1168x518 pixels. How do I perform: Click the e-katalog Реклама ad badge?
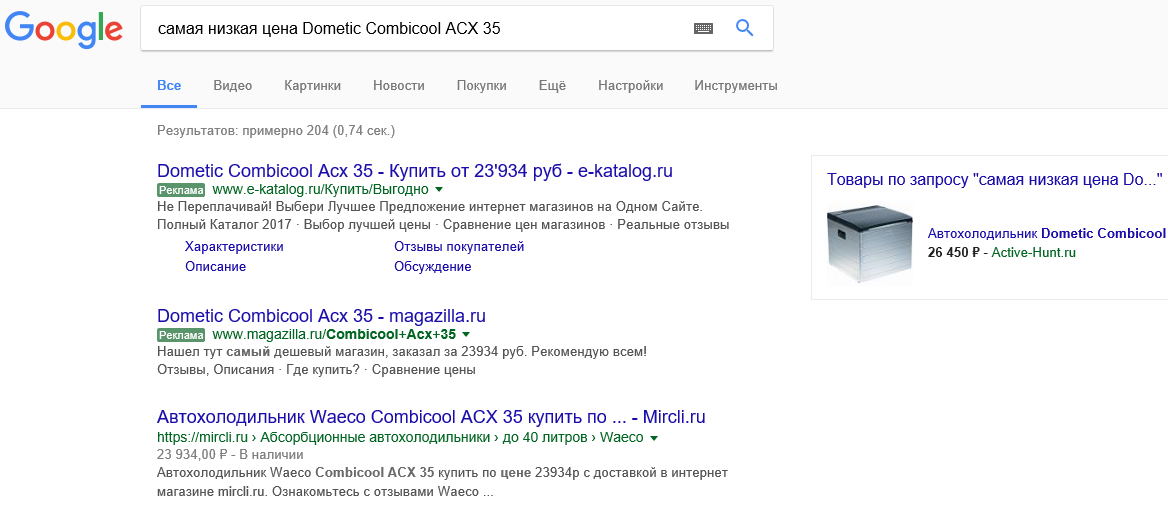tap(181, 189)
